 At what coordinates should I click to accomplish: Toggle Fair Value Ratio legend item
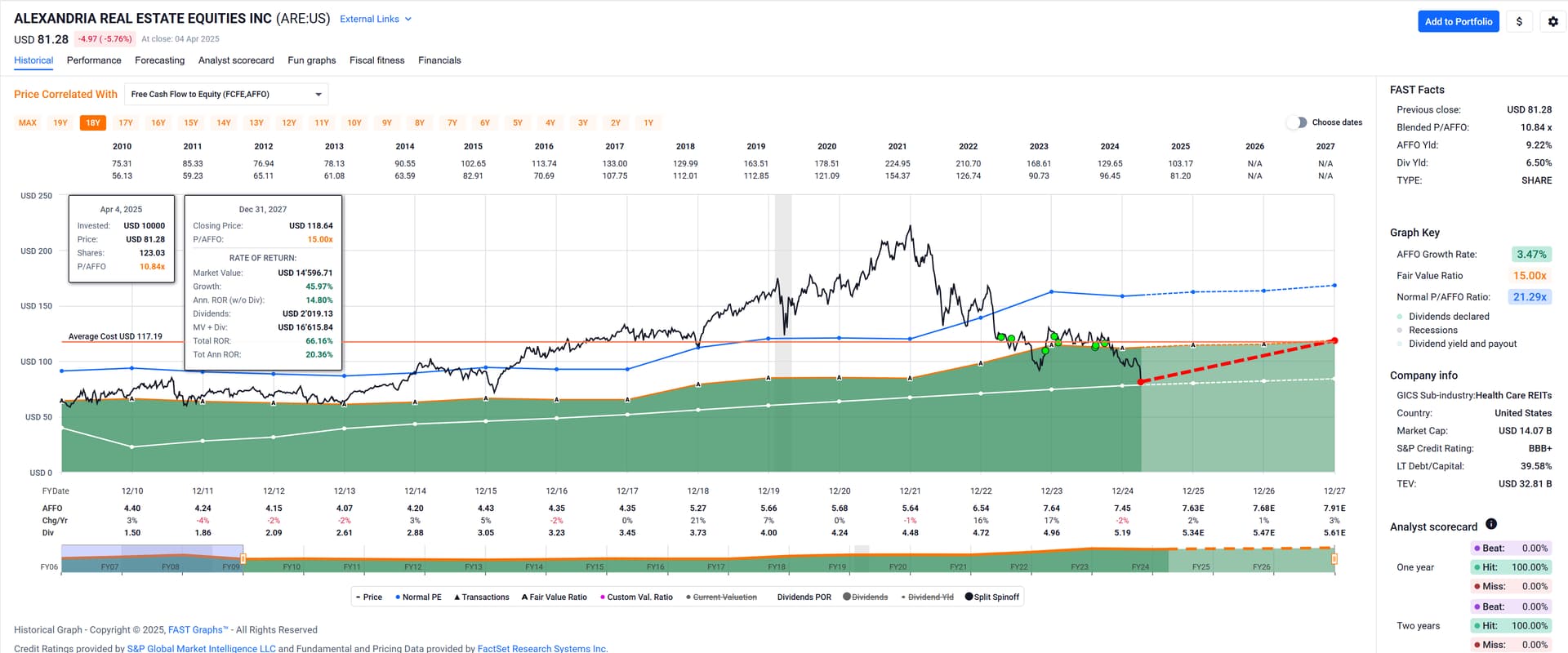pyautogui.click(x=554, y=597)
